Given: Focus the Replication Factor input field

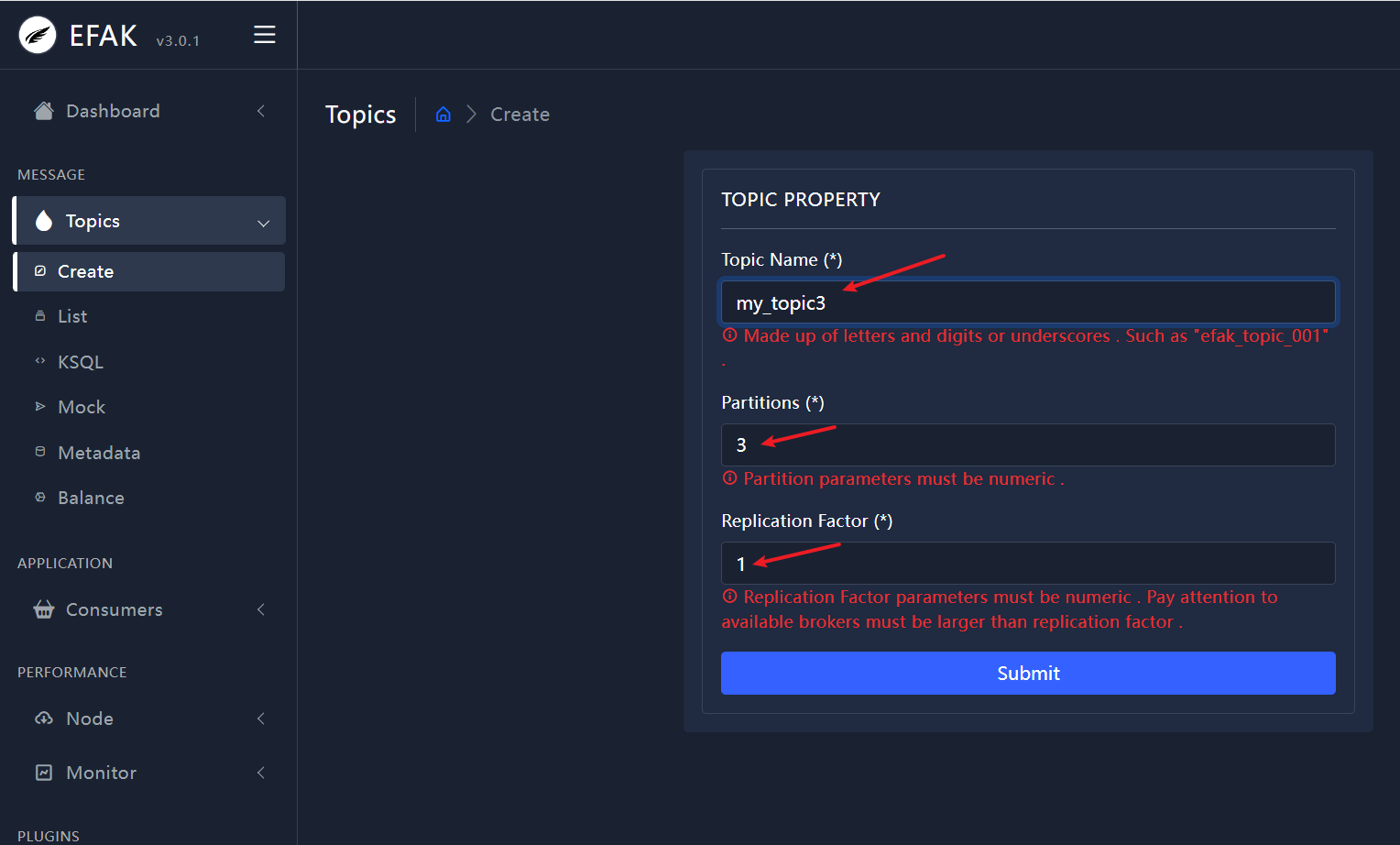Looking at the screenshot, I should [1028, 563].
